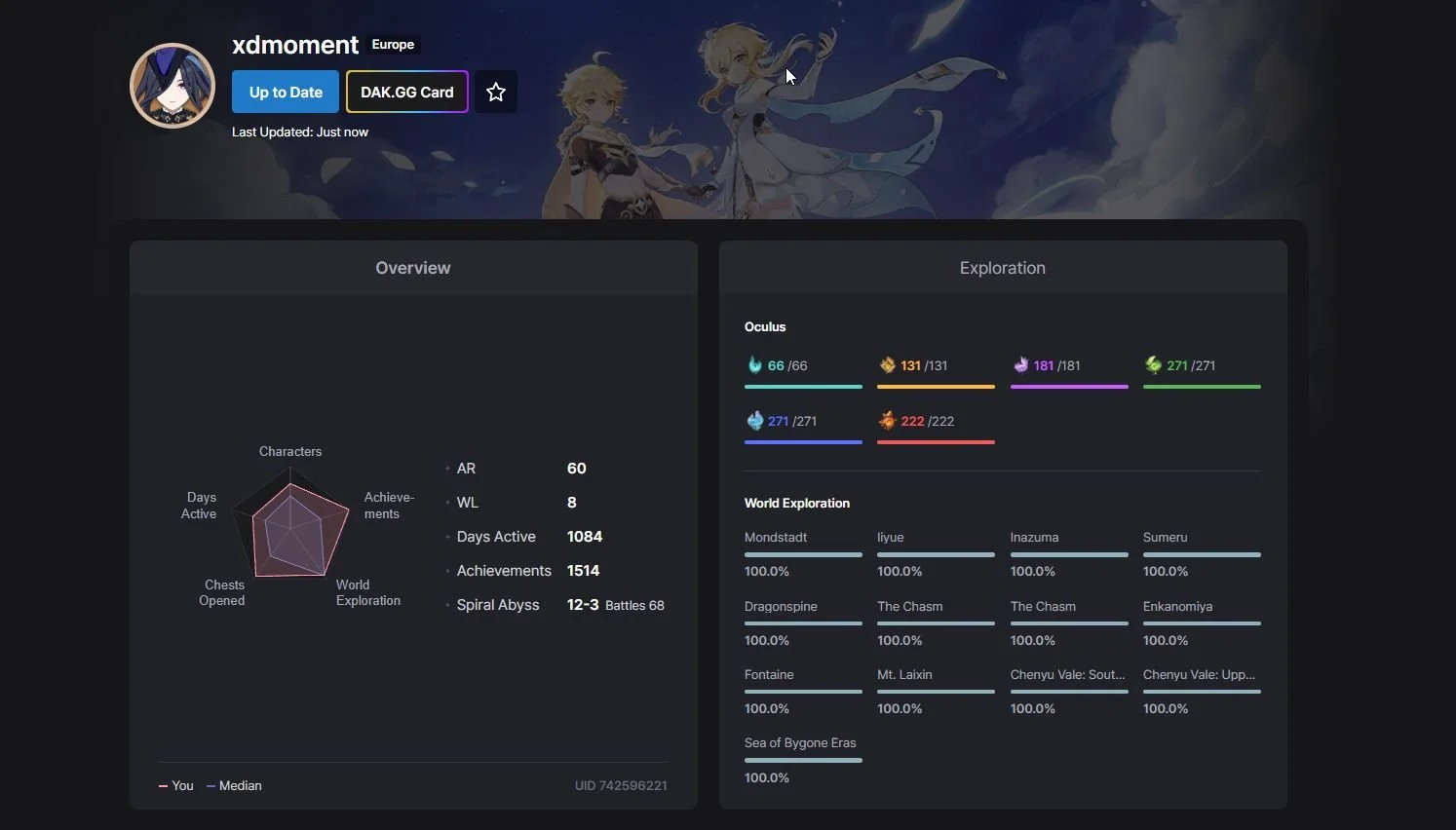Click the blue Hydroculus icon beside 271/271
This screenshot has width=1456, height=830.
coord(754,421)
